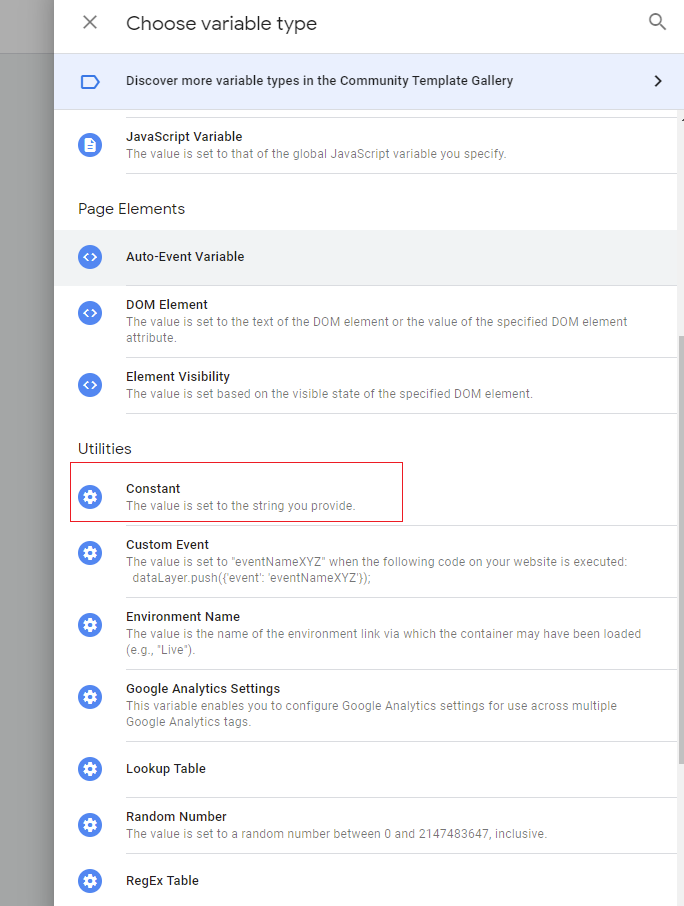Pick the Random Number variable type
Screen dimensions: 684x906
[176, 817]
